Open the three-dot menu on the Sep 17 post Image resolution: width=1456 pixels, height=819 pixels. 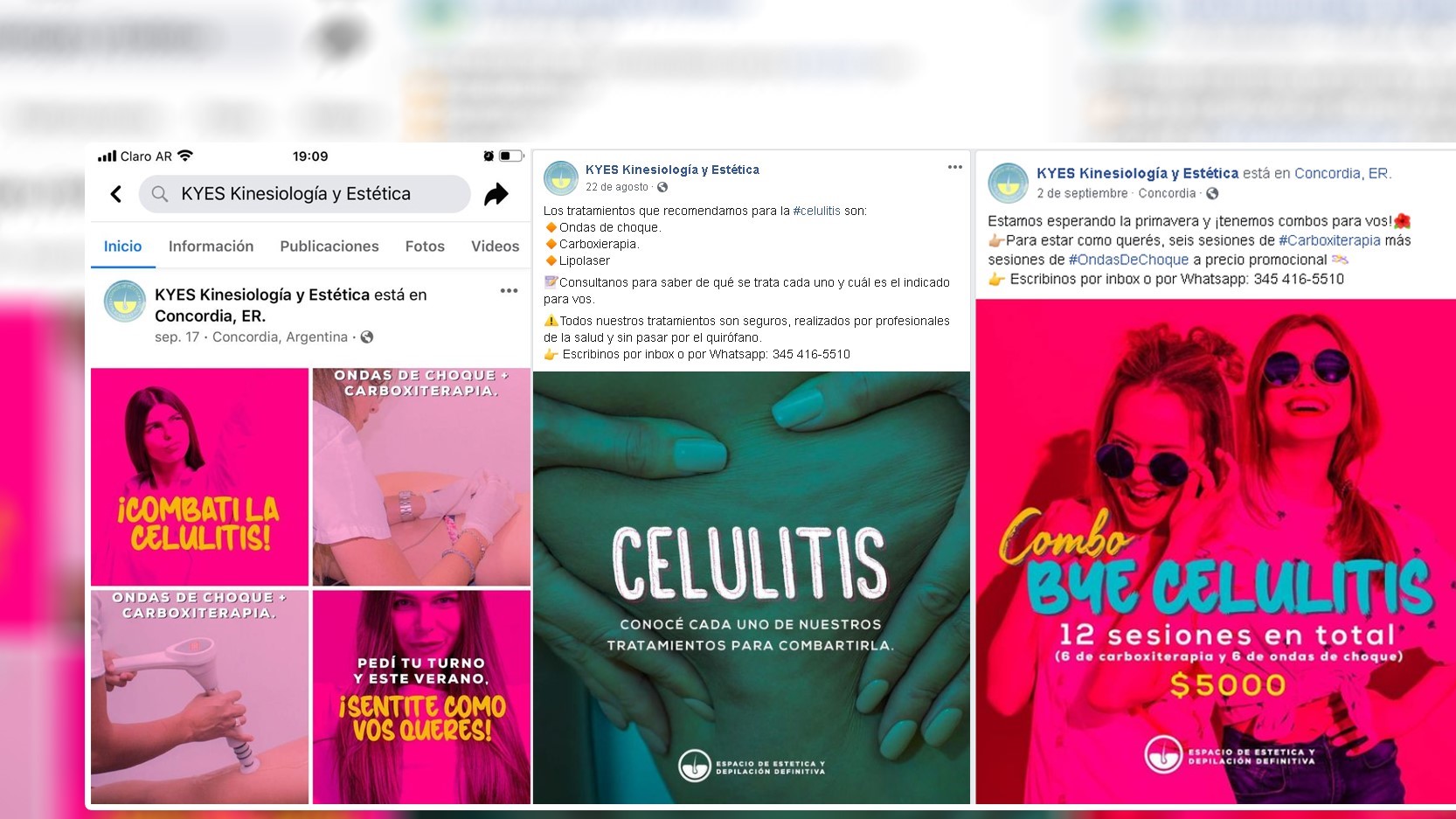click(x=510, y=291)
